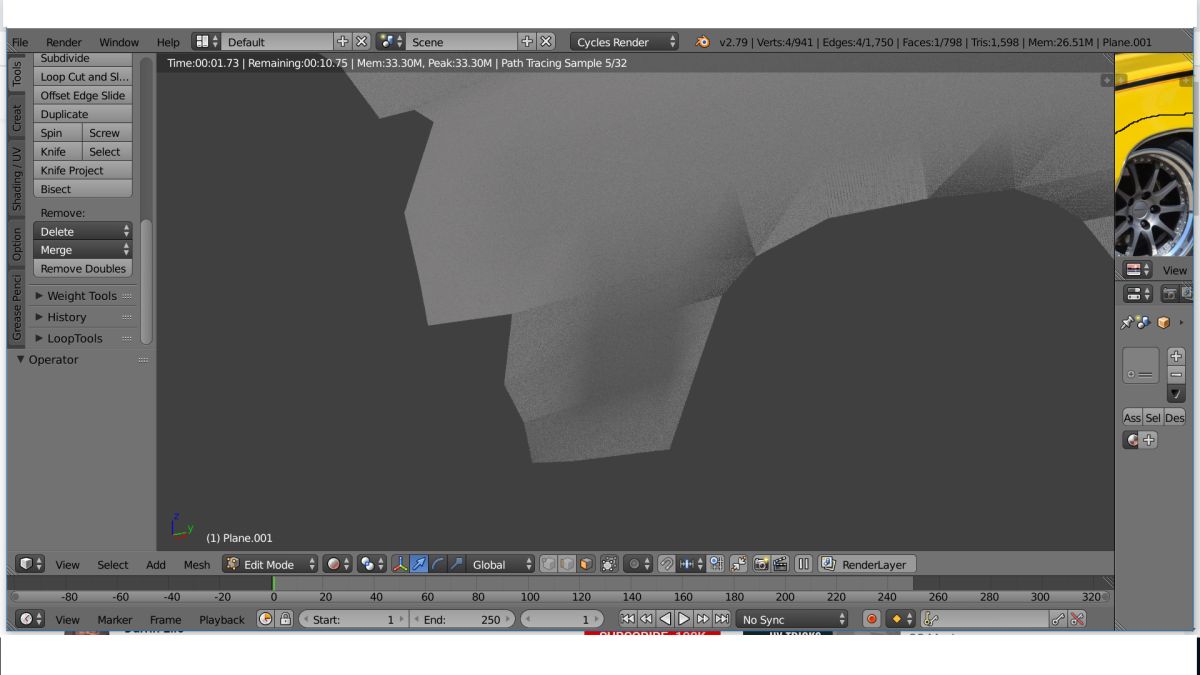
Task: Open the timeline Playback menu
Action: 222,619
